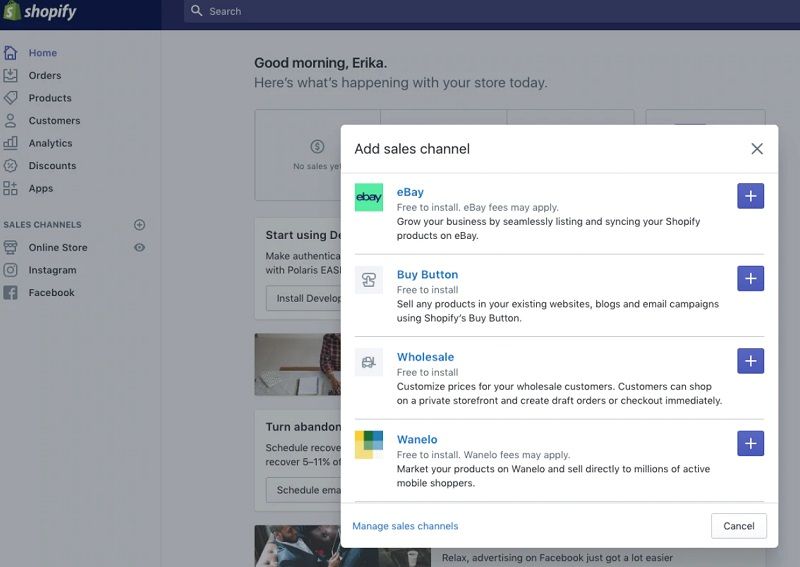Add the eBay sales channel
Image resolution: width=800 pixels, height=567 pixels.
751,196
